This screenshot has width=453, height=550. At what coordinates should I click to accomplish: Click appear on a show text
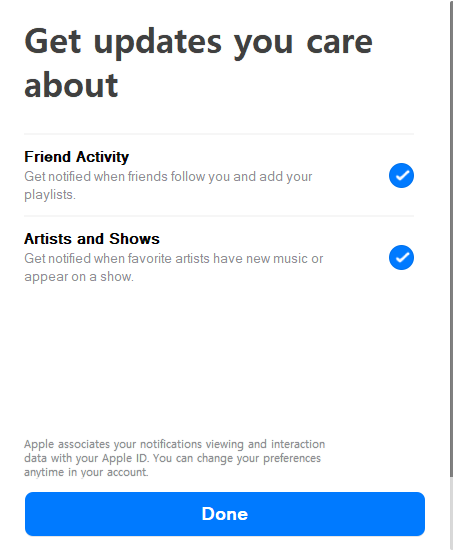click(79, 277)
